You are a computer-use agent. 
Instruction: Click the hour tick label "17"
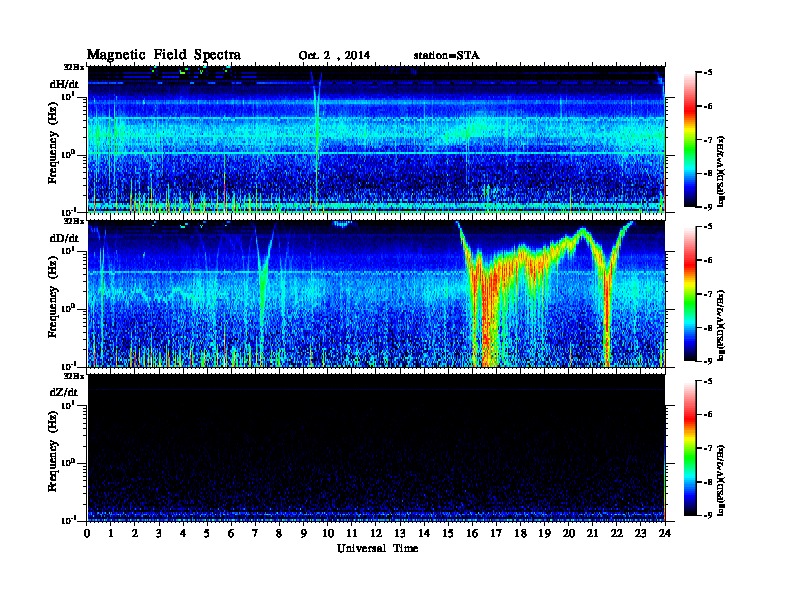click(x=497, y=534)
